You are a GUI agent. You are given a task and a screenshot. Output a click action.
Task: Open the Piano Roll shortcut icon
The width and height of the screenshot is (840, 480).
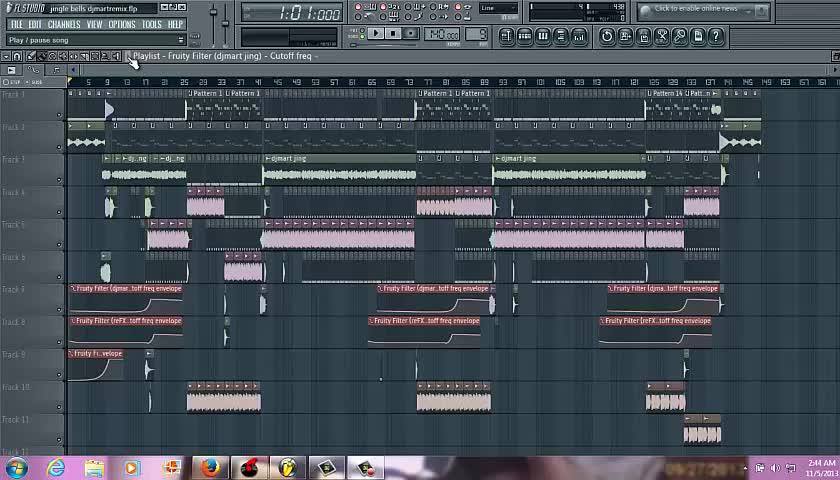[x=543, y=36]
